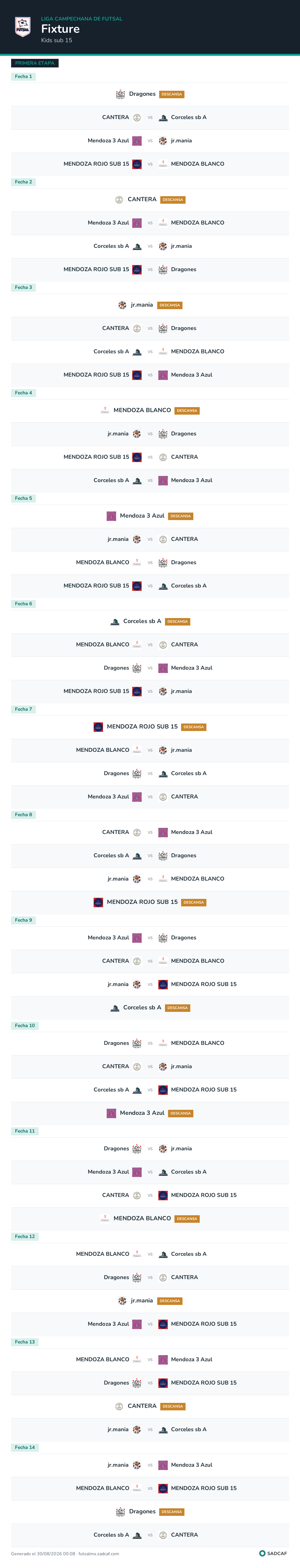This screenshot has width=300, height=1568.
Task: Click the Kids sub 15 category subtitle
Action: pos(57,40)
